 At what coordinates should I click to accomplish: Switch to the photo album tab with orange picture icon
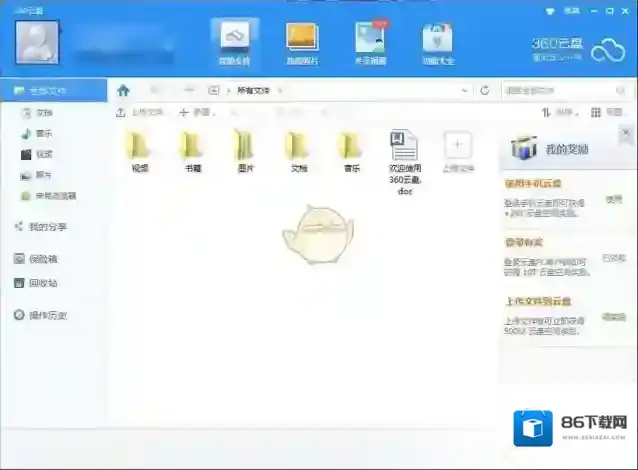302,43
